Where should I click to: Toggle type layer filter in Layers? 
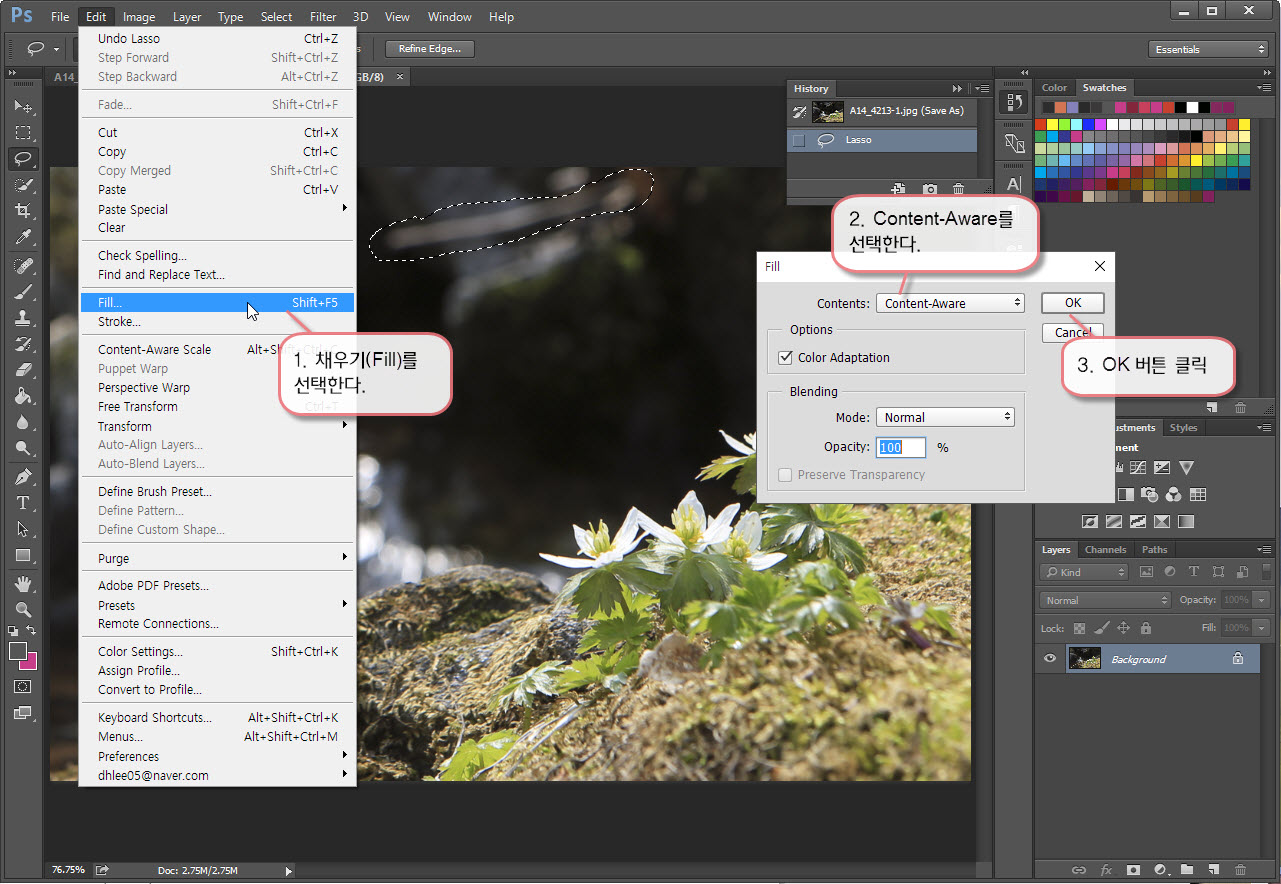point(1193,572)
